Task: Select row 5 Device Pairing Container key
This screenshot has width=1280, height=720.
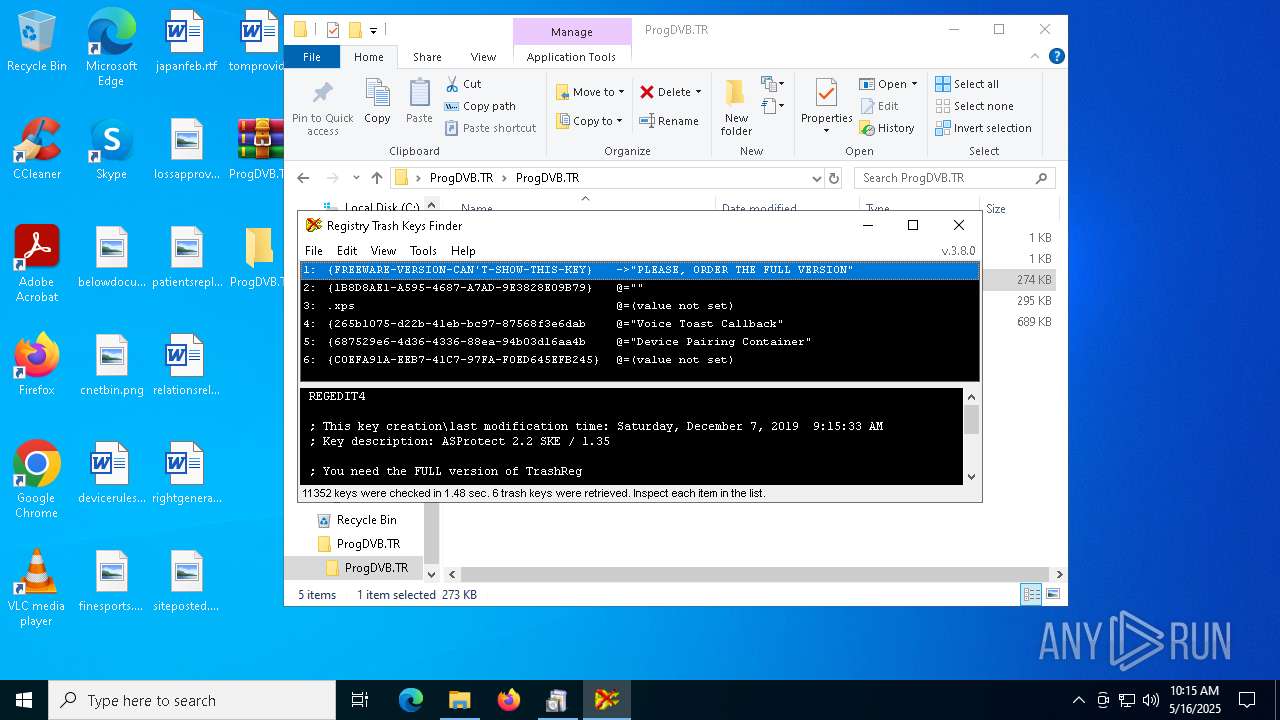Action: (639, 342)
